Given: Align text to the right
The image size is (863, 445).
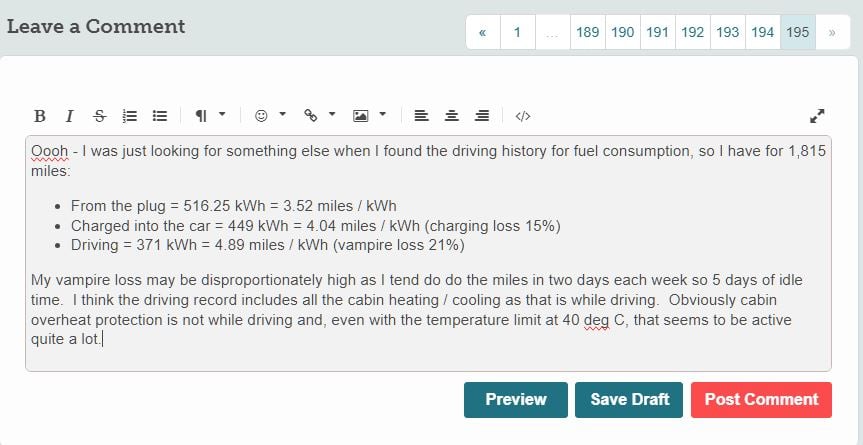Looking at the screenshot, I should click(x=482, y=116).
